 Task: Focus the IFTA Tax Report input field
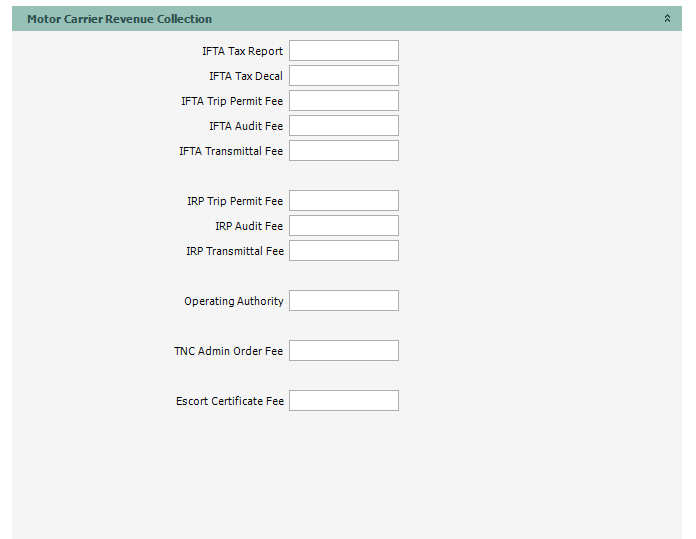343,51
